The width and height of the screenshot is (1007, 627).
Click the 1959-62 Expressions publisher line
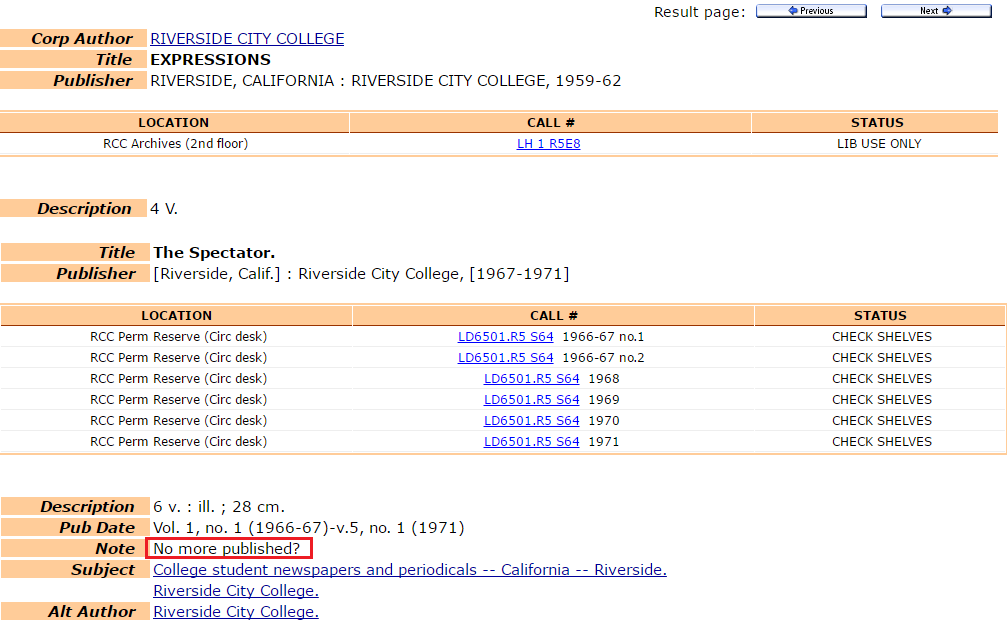[385, 81]
